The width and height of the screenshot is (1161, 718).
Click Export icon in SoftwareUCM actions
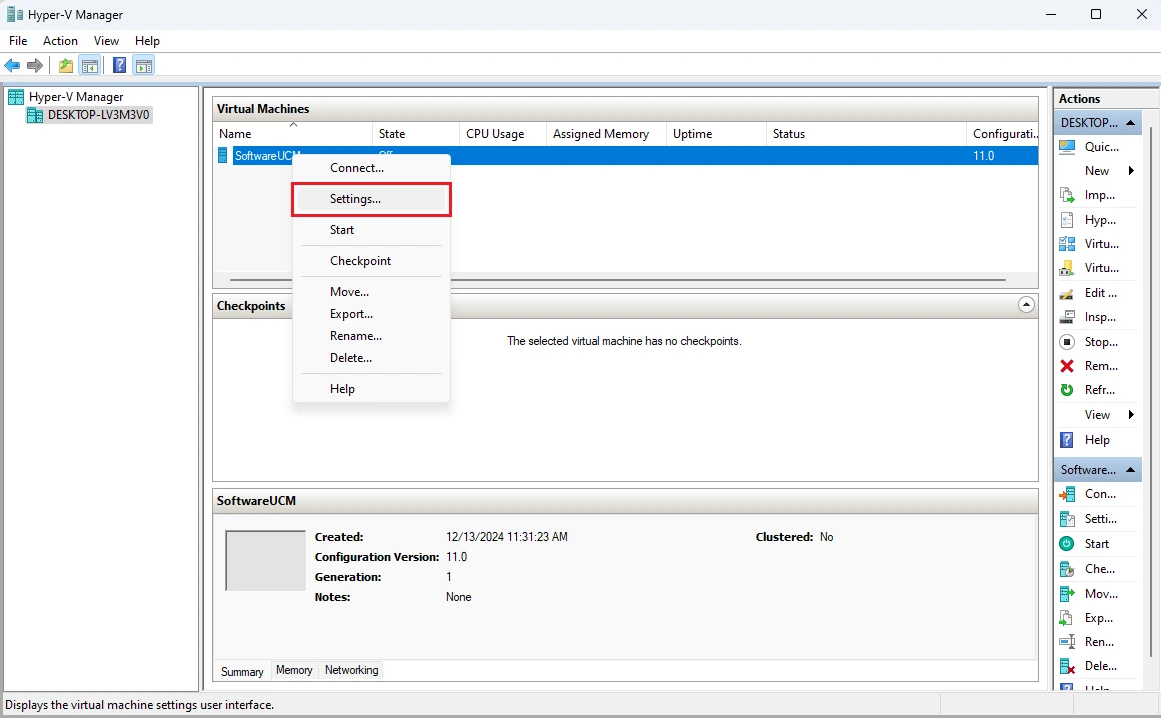[x=1067, y=618]
